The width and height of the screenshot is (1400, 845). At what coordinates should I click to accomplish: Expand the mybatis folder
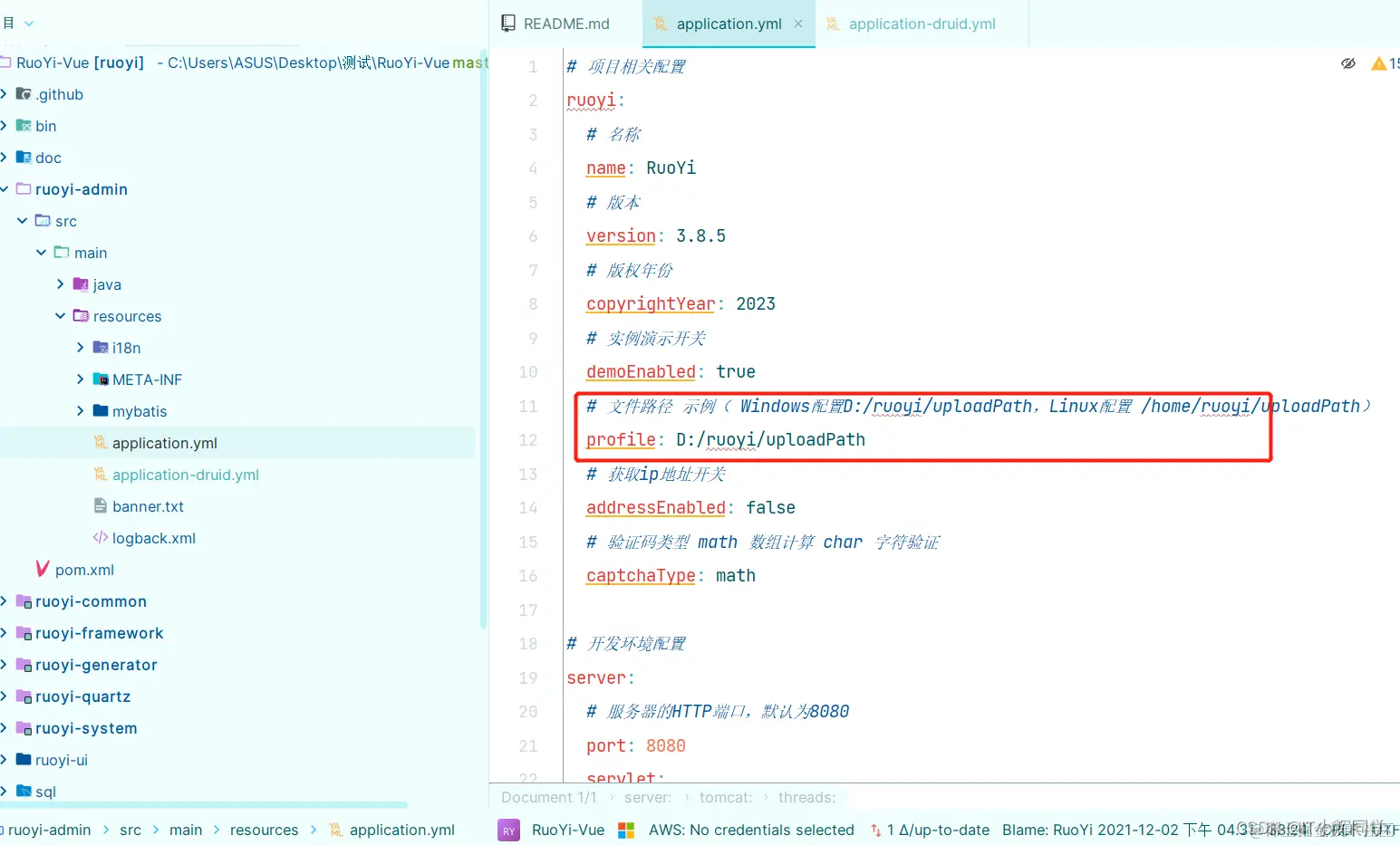(80, 411)
